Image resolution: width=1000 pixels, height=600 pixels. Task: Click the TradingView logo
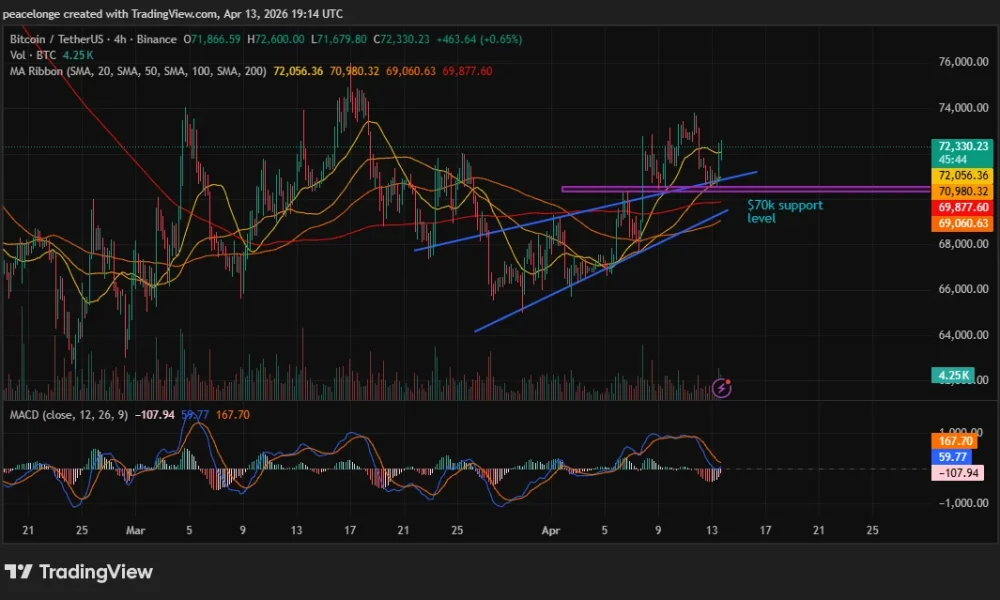point(80,573)
